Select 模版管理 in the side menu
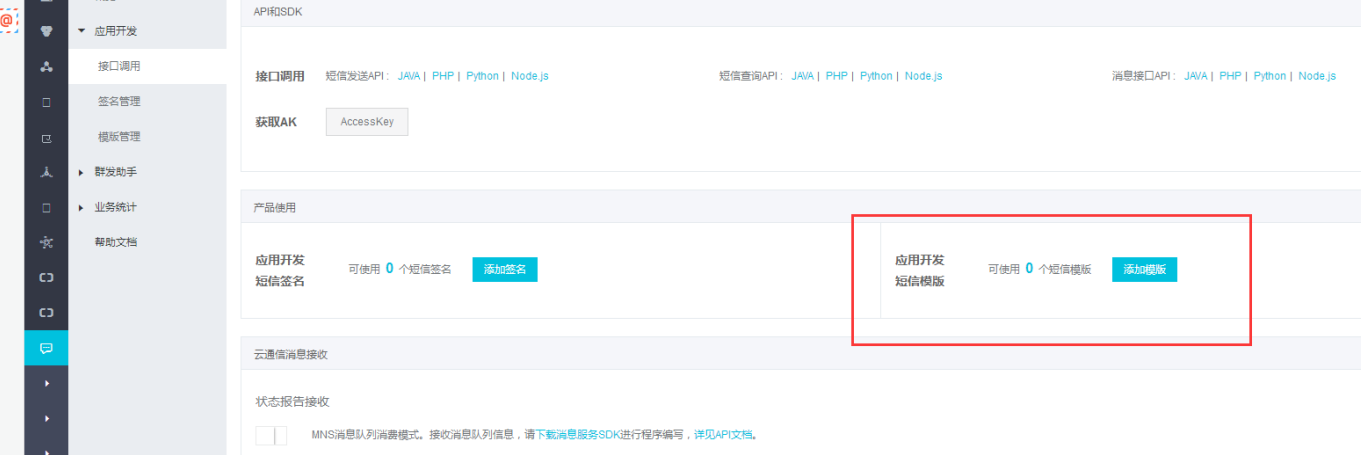1361x455 pixels. coord(119,137)
